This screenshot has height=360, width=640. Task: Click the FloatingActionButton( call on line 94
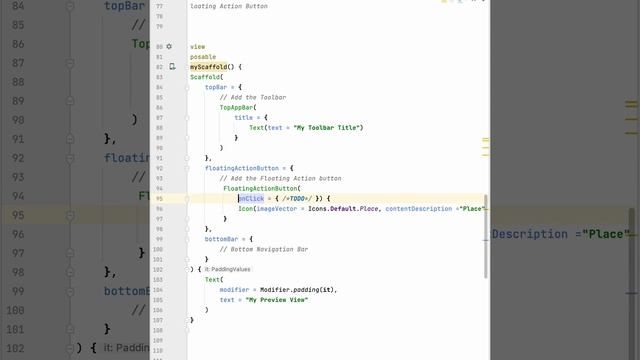point(262,189)
